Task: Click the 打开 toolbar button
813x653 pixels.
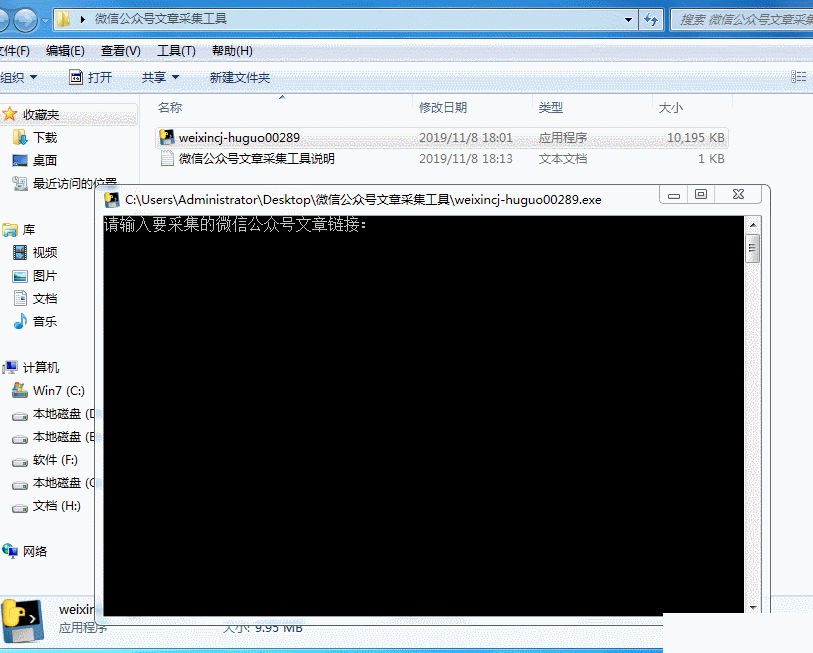Action: coord(91,78)
